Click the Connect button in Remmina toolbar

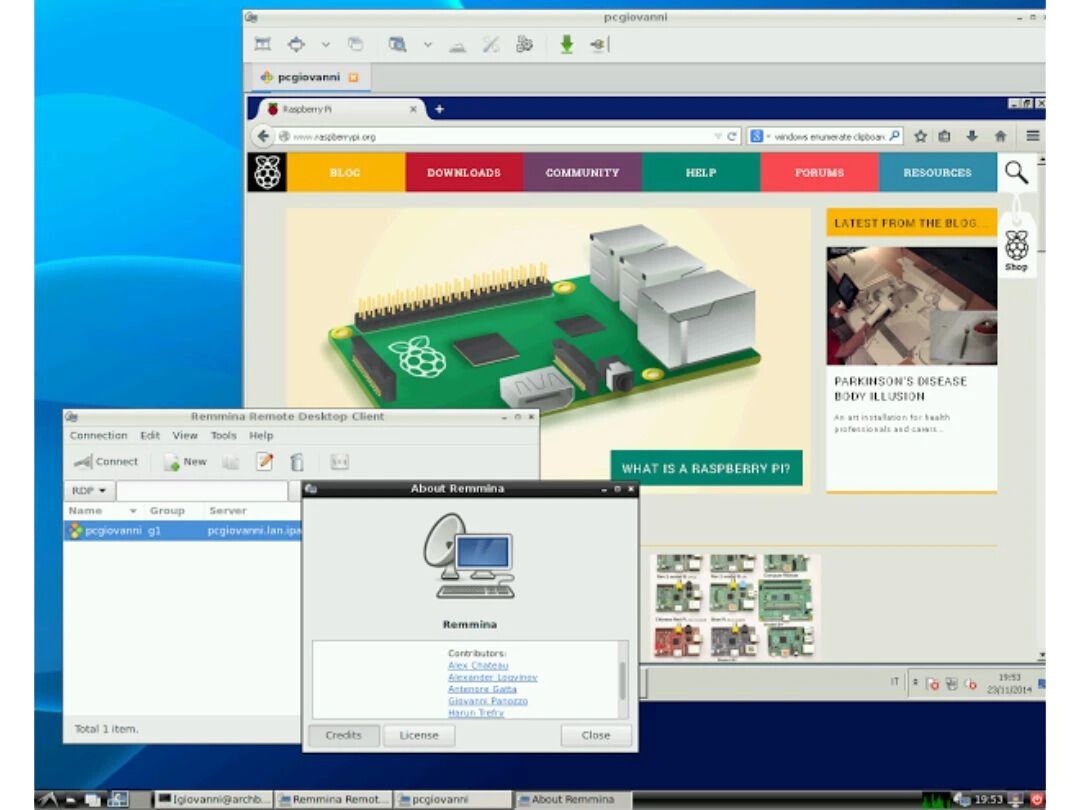pos(106,461)
